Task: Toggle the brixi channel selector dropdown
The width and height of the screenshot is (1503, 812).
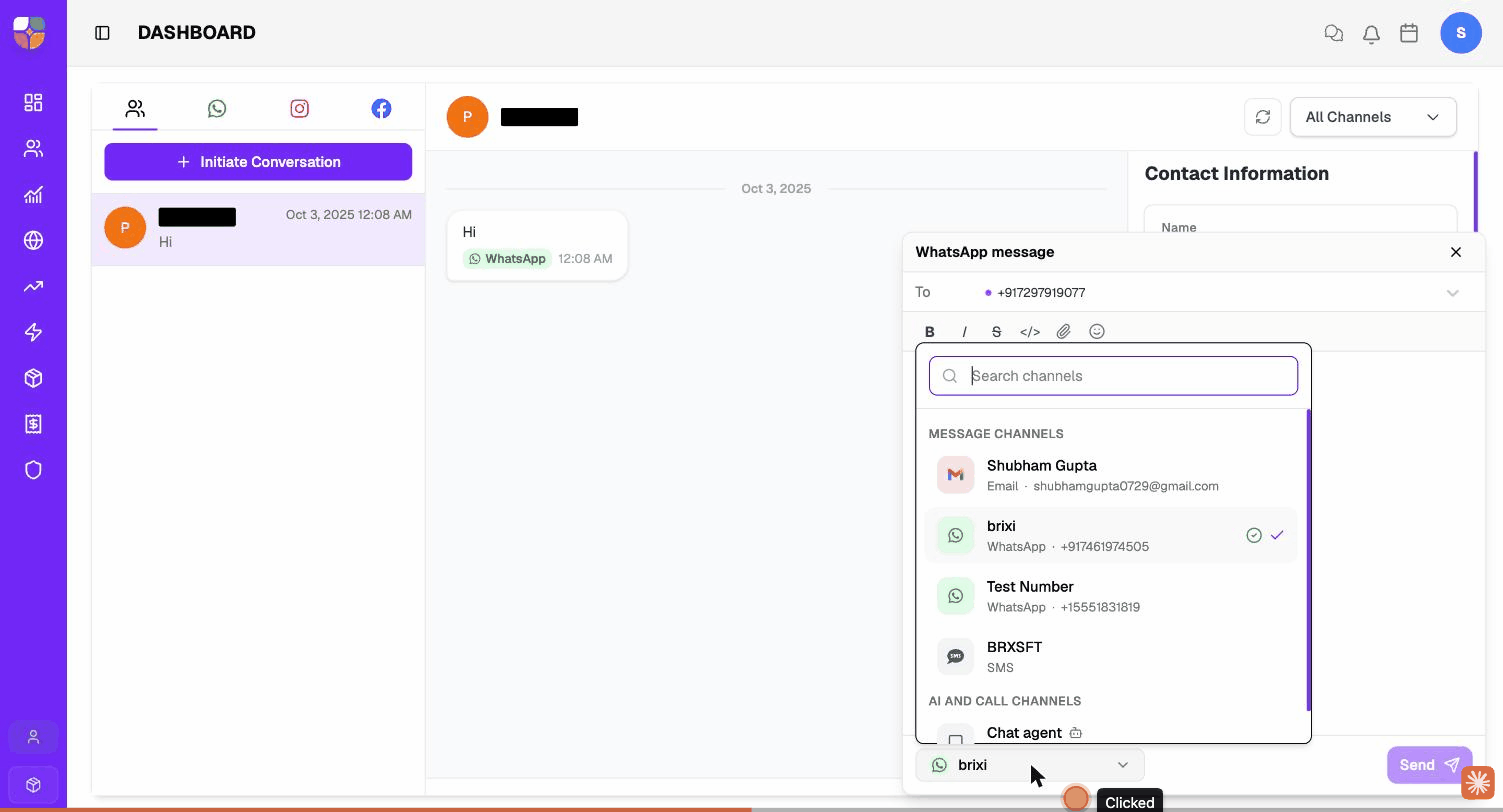Action: [x=1030, y=765]
